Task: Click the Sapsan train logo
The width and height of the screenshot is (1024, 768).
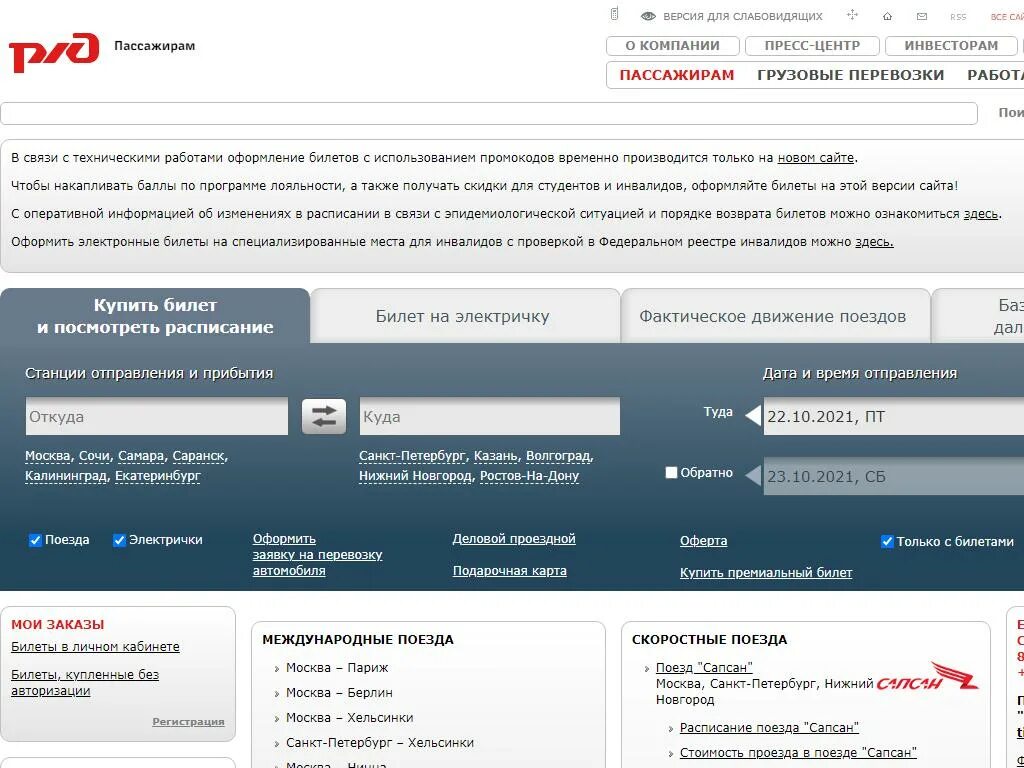Action: coord(927,677)
